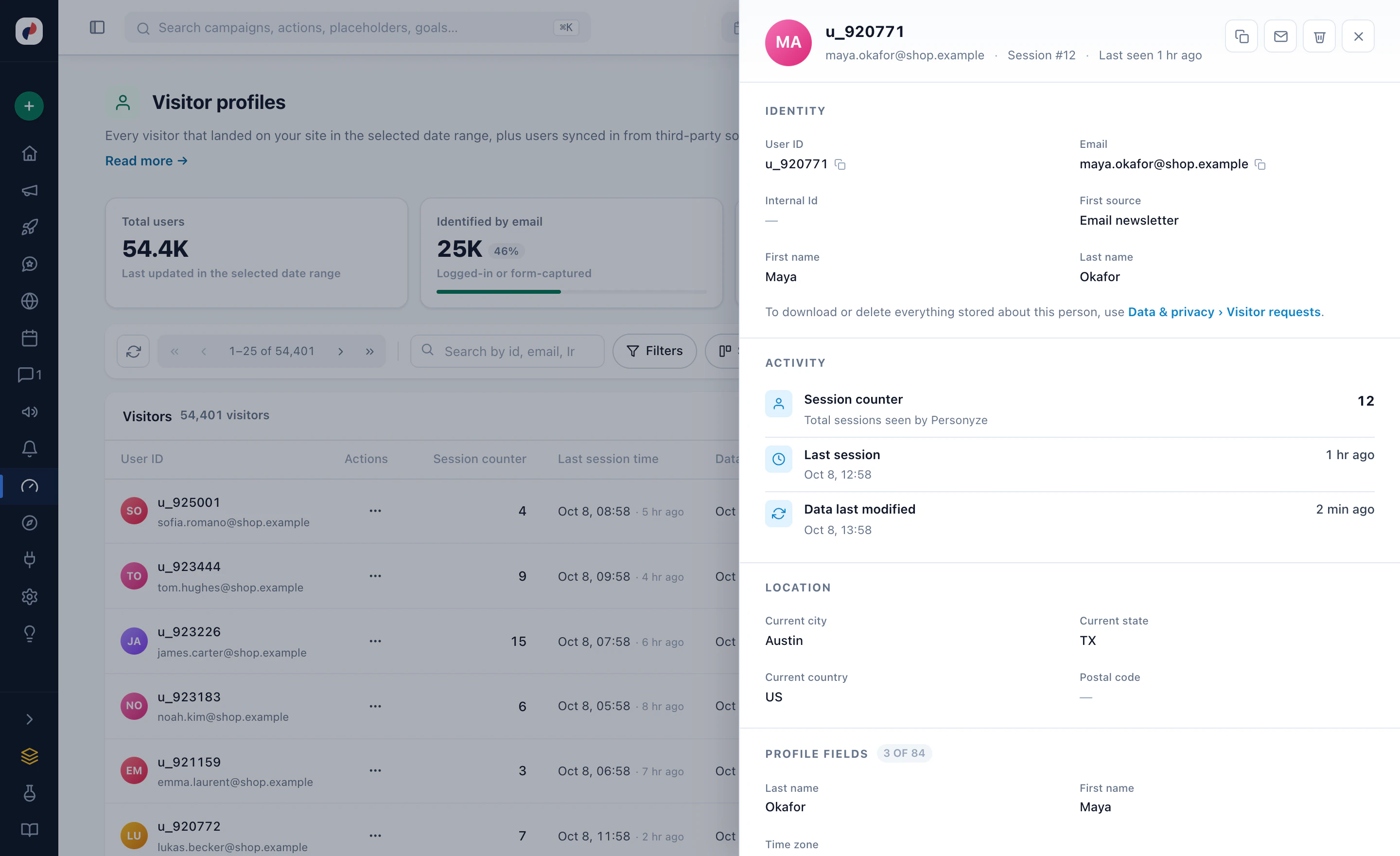Image resolution: width=1400 pixels, height=856 pixels.
Task: Open the plug integrations icon
Action: [29, 560]
